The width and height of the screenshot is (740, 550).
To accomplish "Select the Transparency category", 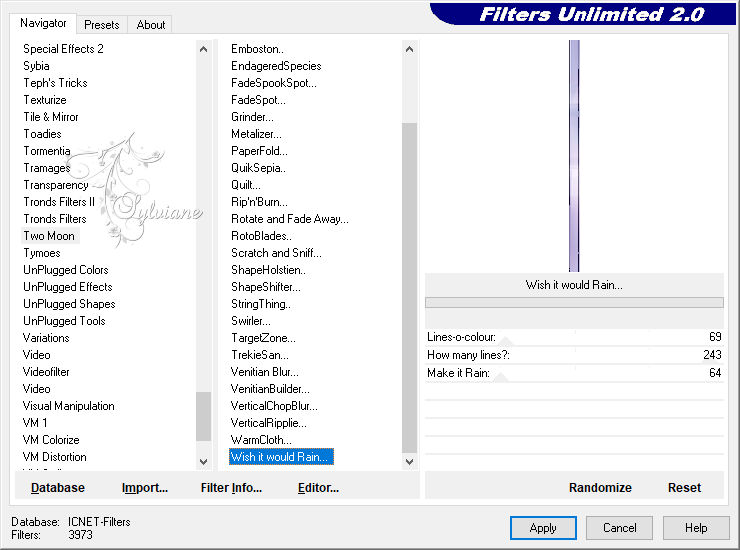I will pos(56,185).
